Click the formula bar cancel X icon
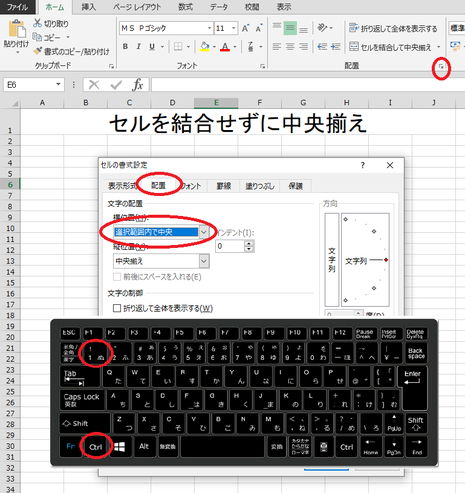 (94, 85)
